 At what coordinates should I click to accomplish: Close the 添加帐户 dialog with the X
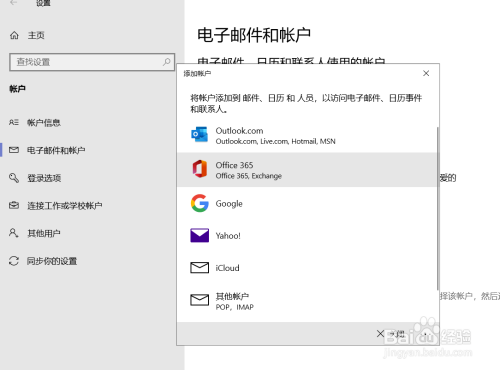(426, 73)
